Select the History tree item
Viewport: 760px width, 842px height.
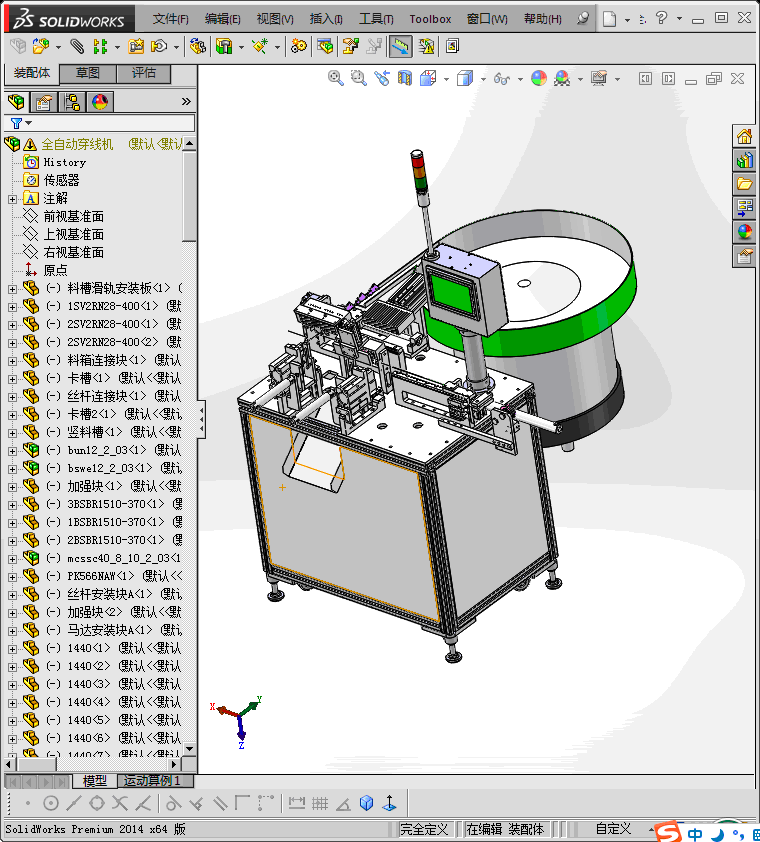pos(64,162)
